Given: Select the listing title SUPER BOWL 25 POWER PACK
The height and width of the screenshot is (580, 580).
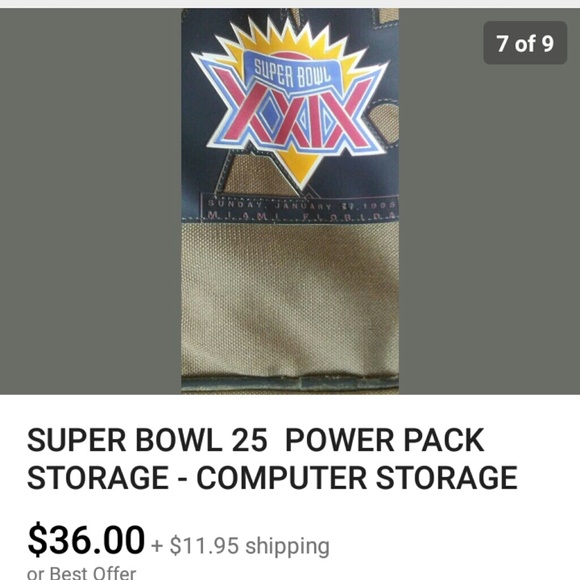Looking at the screenshot, I should [x=256, y=440].
